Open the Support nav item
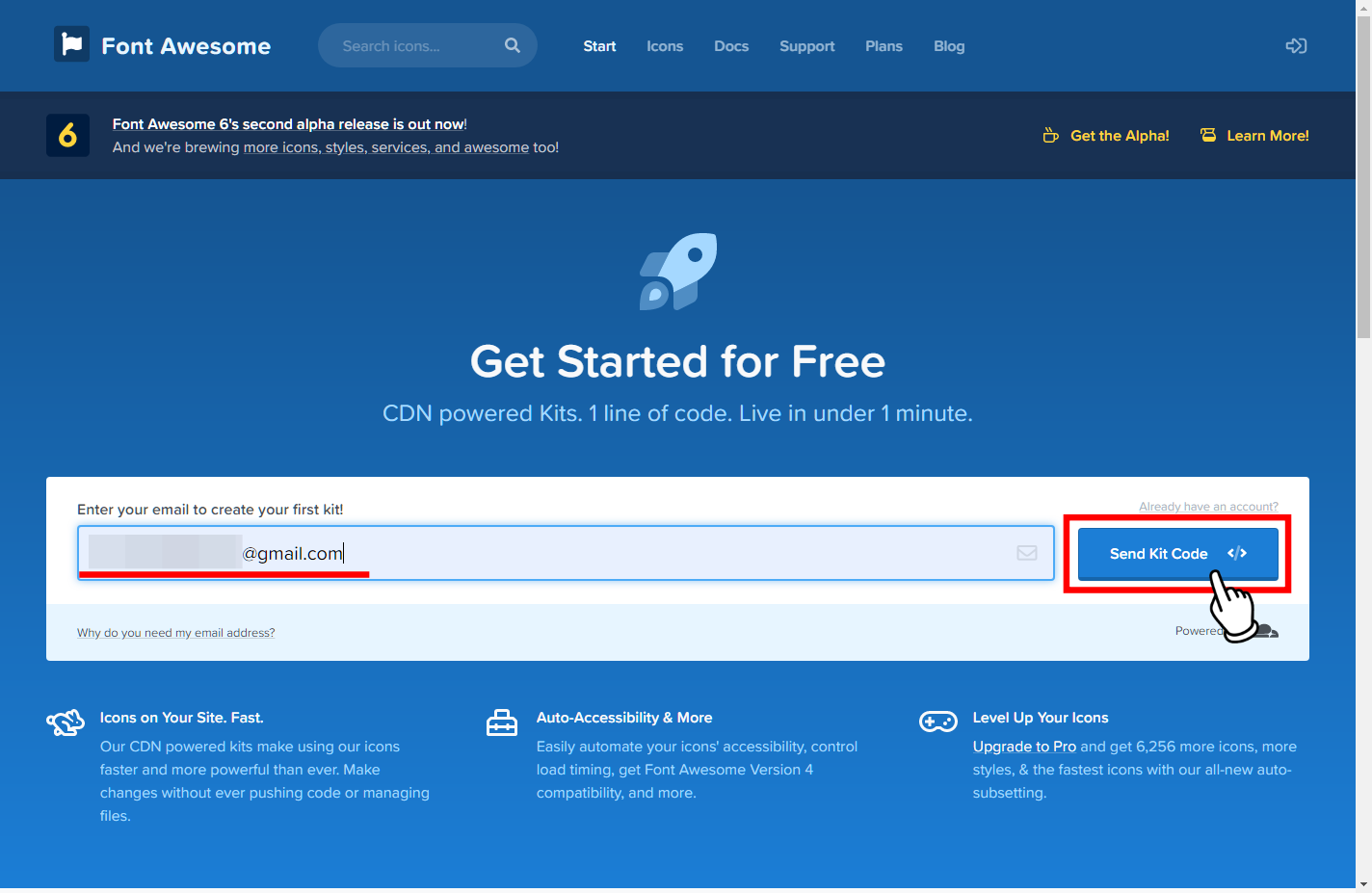The height and width of the screenshot is (893, 1372). tap(807, 46)
